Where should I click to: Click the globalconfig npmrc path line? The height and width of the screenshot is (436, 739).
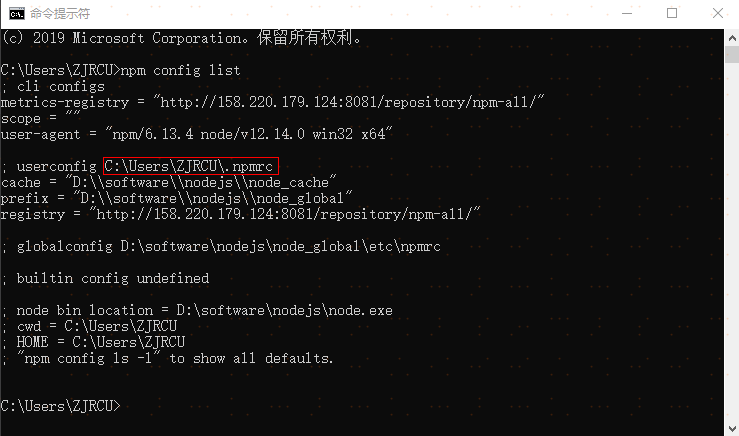click(222, 247)
